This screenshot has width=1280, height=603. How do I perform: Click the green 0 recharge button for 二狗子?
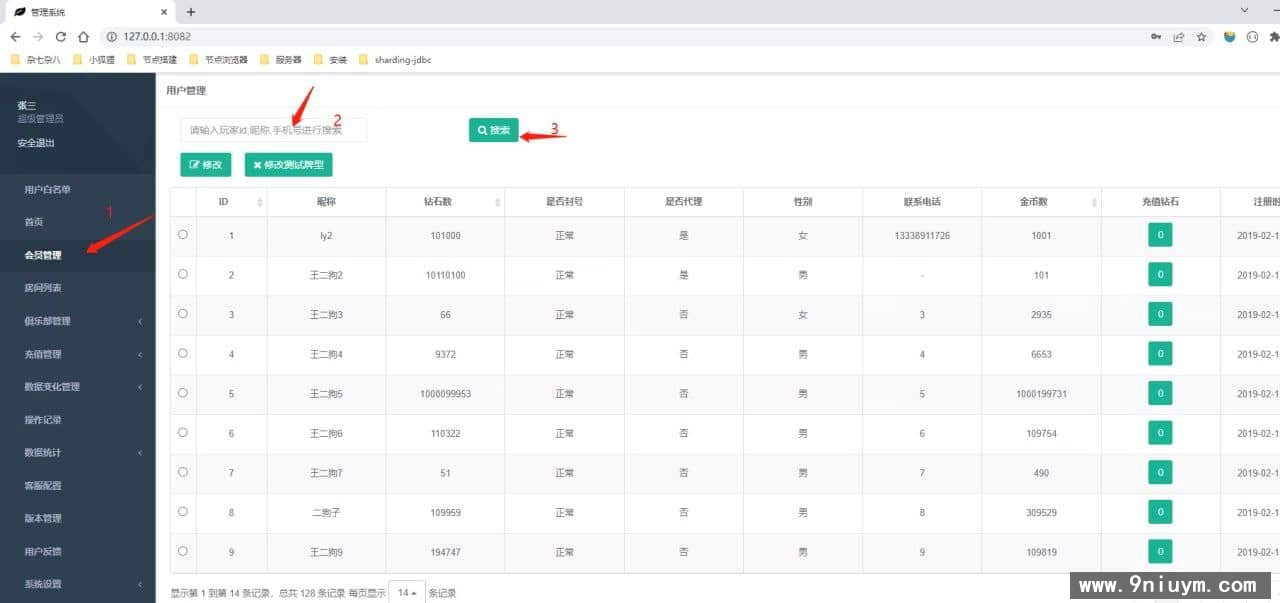(x=1160, y=512)
